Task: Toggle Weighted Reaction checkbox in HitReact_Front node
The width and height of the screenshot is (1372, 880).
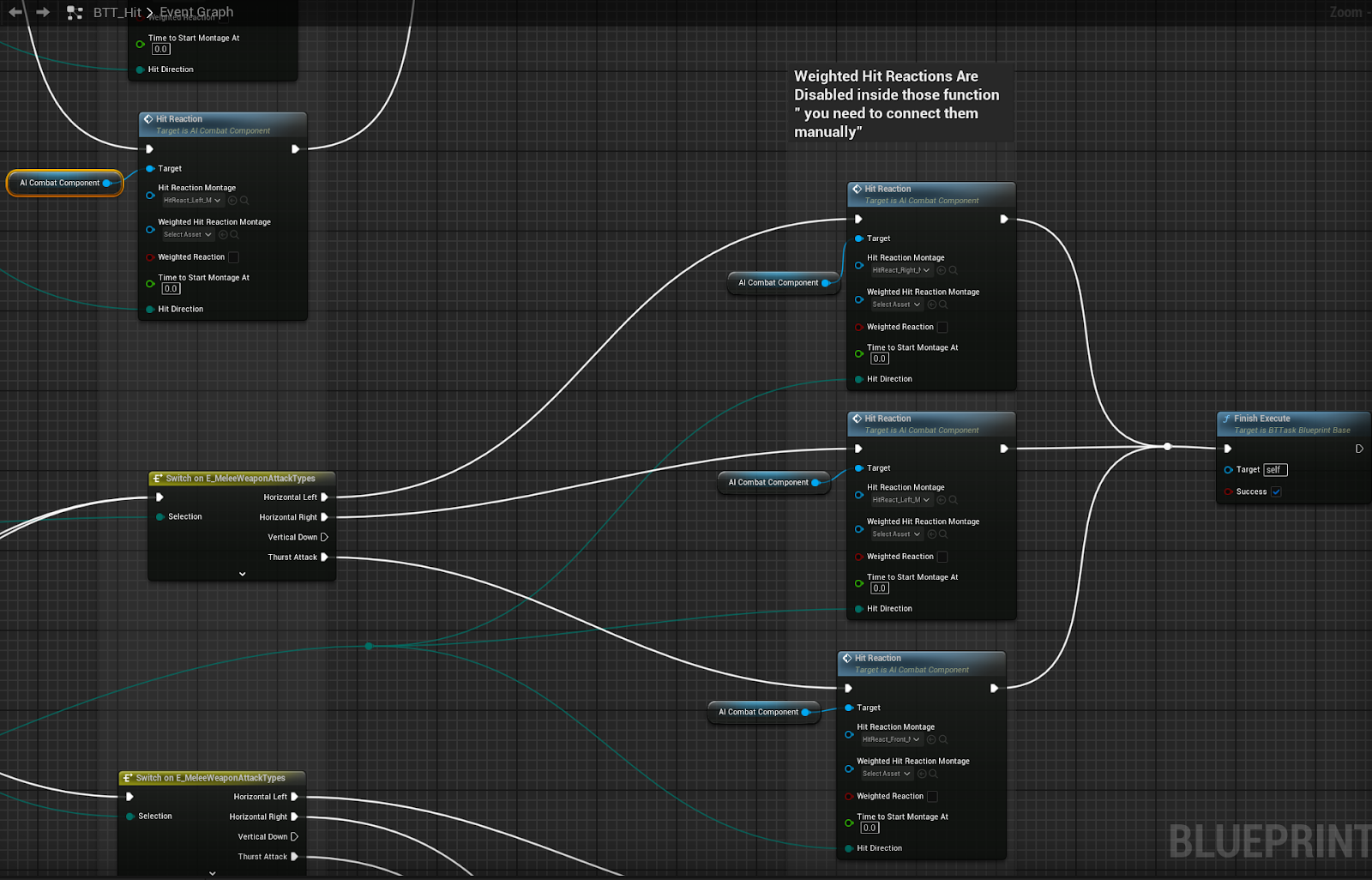Action: [x=932, y=796]
